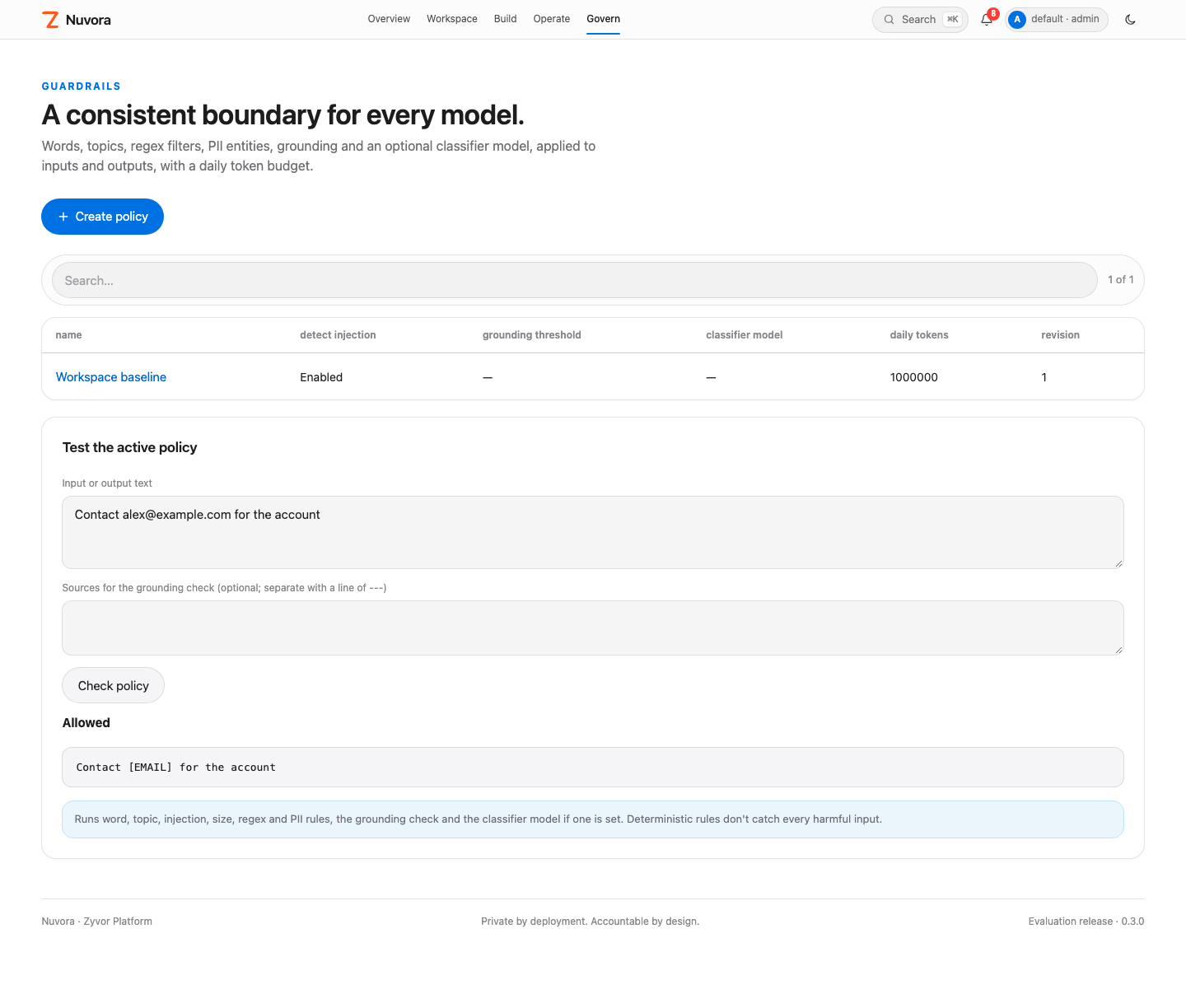Click the daily tokens column header

(x=919, y=335)
